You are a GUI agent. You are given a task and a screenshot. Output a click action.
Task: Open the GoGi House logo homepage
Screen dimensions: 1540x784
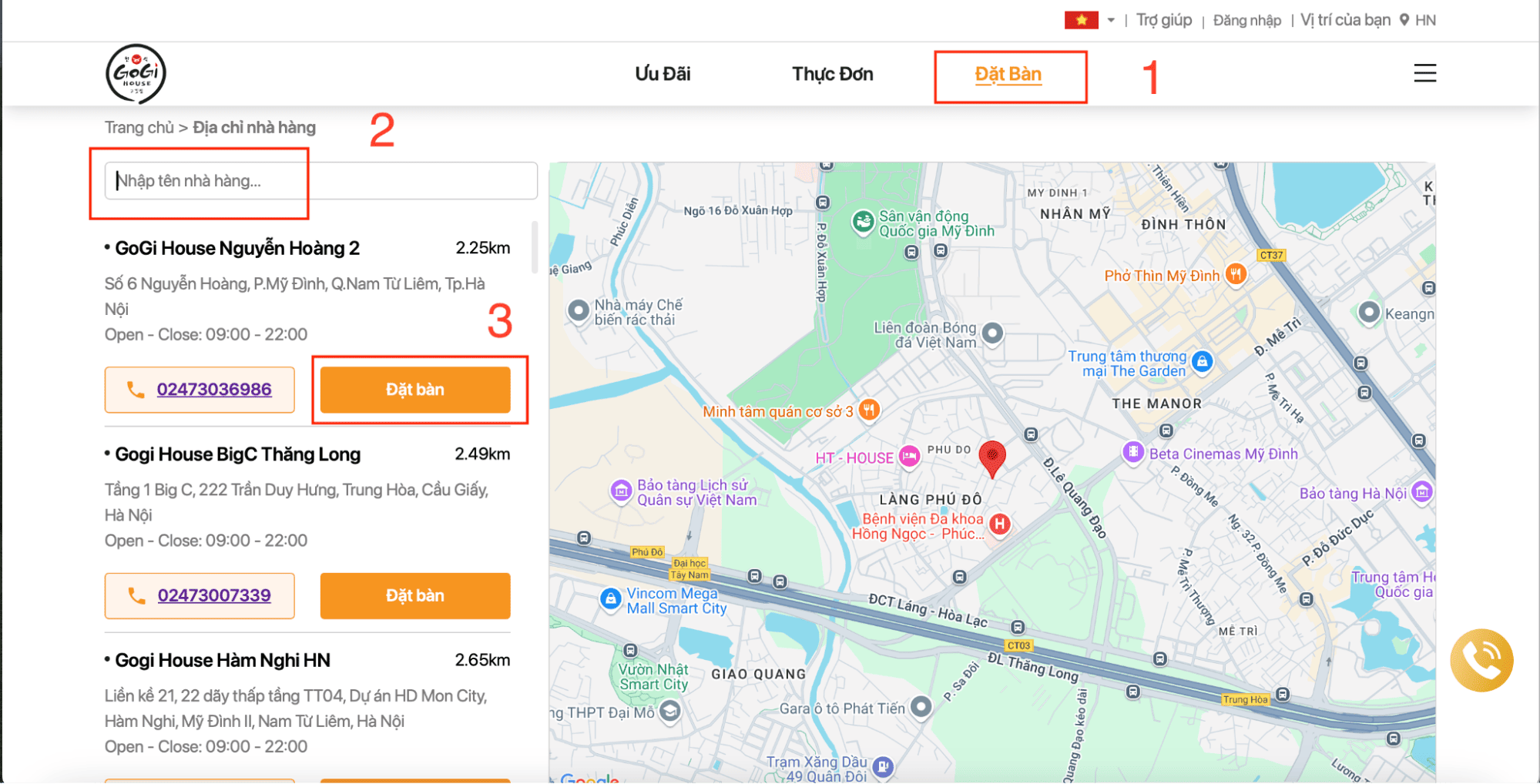coord(136,74)
